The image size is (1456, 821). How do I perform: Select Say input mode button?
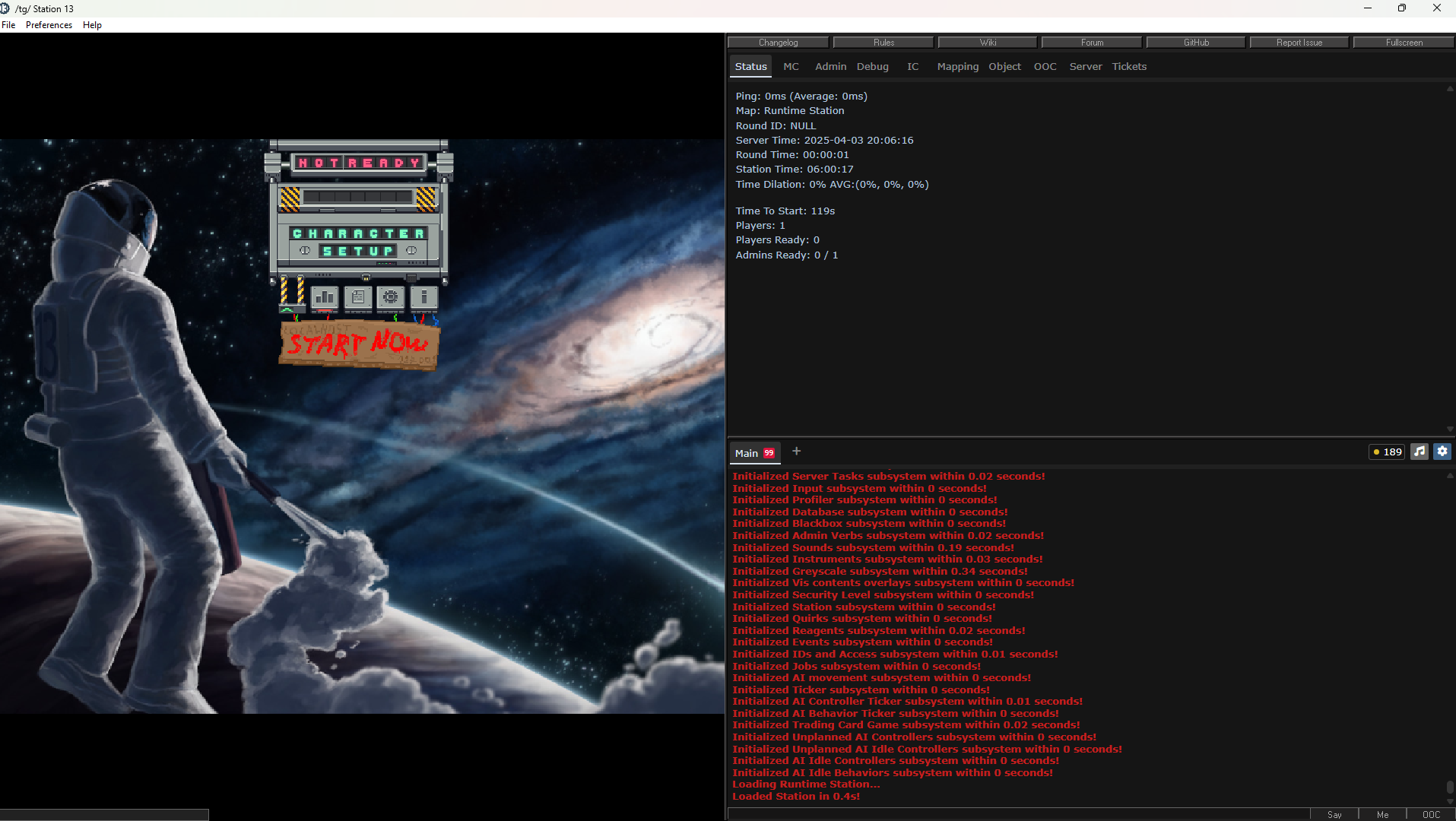(1334, 814)
